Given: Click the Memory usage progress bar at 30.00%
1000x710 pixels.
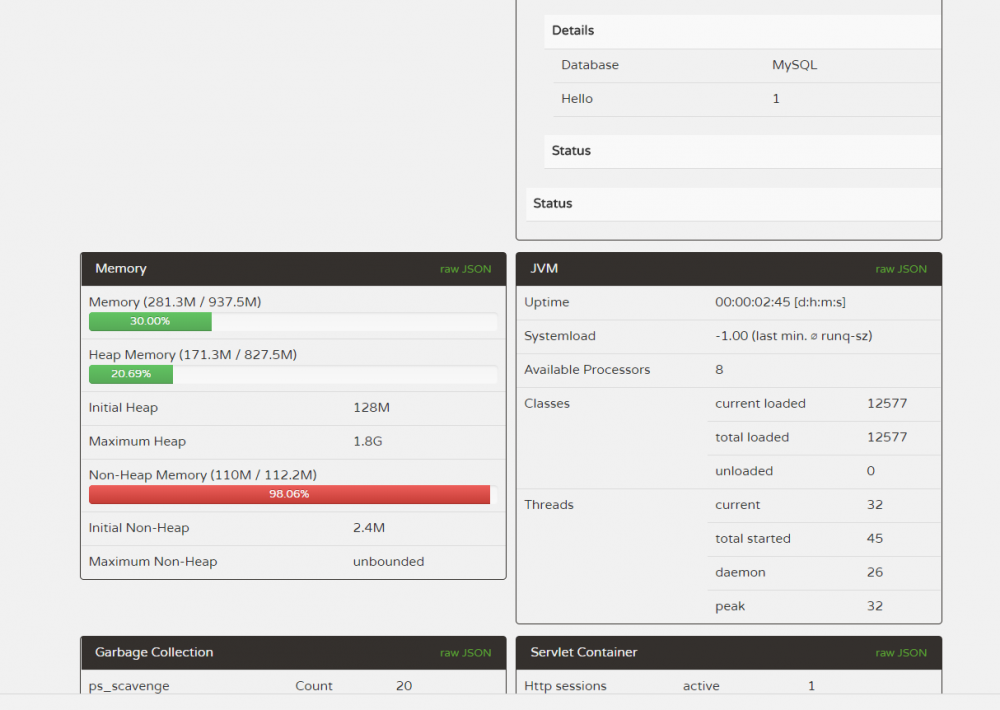Looking at the screenshot, I should 150,321.
